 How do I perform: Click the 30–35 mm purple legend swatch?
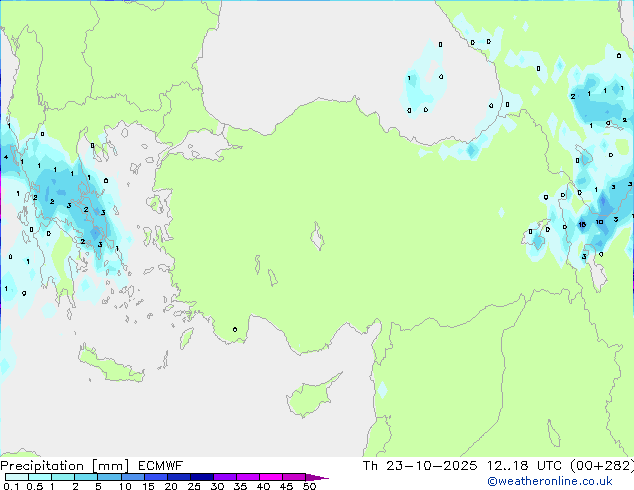click(225, 477)
